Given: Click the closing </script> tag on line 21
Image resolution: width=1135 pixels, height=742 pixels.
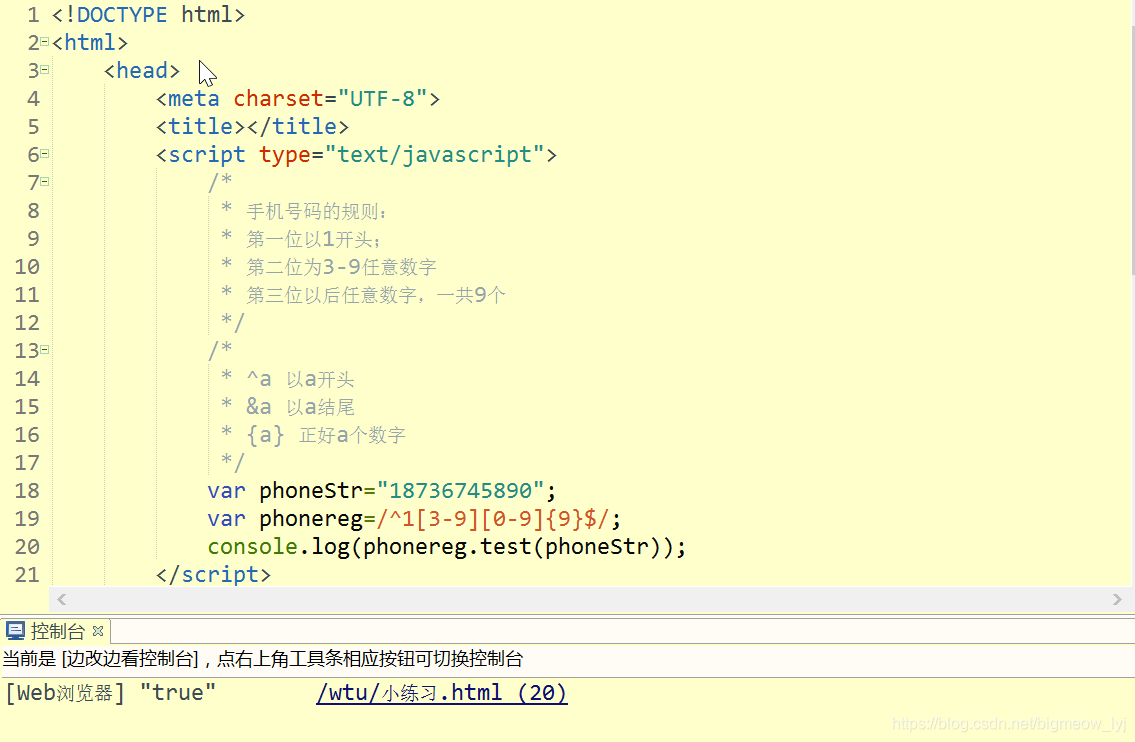Looking at the screenshot, I should tap(214, 575).
